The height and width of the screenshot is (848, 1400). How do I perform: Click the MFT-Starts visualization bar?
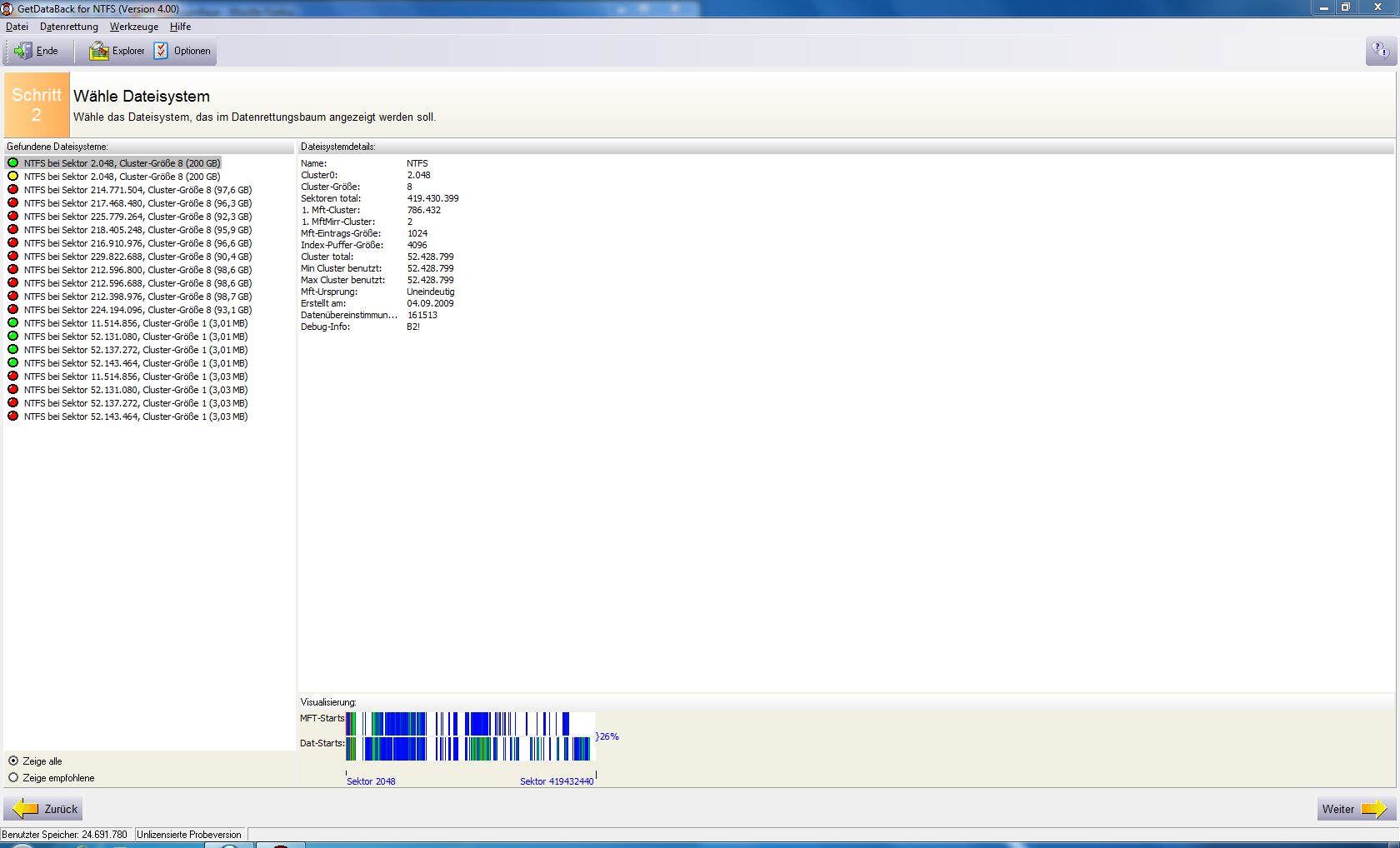click(x=471, y=724)
